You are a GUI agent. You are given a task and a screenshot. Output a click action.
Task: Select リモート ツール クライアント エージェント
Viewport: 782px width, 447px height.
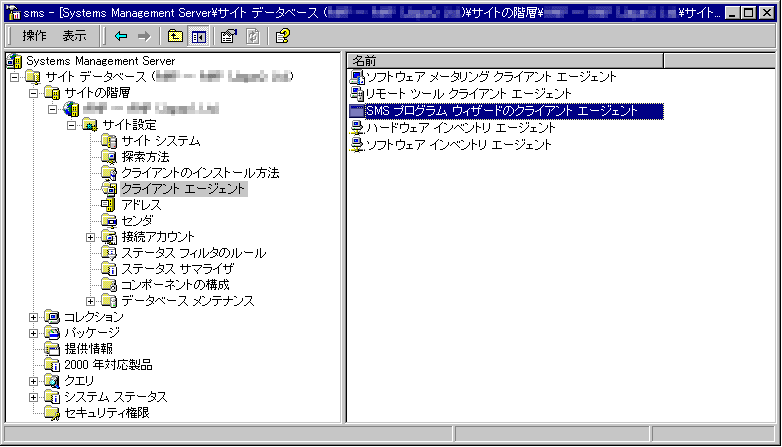tap(468, 93)
